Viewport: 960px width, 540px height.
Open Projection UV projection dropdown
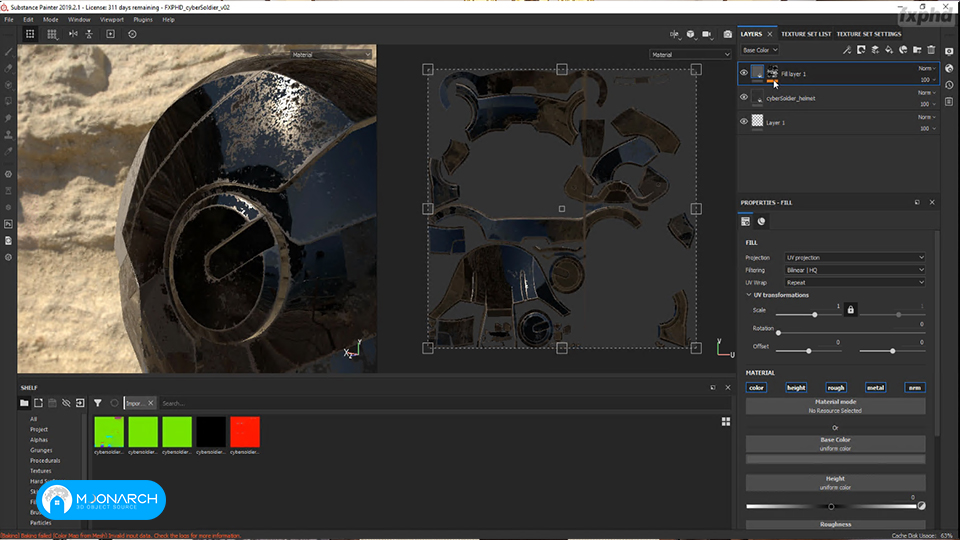click(x=855, y=258)
